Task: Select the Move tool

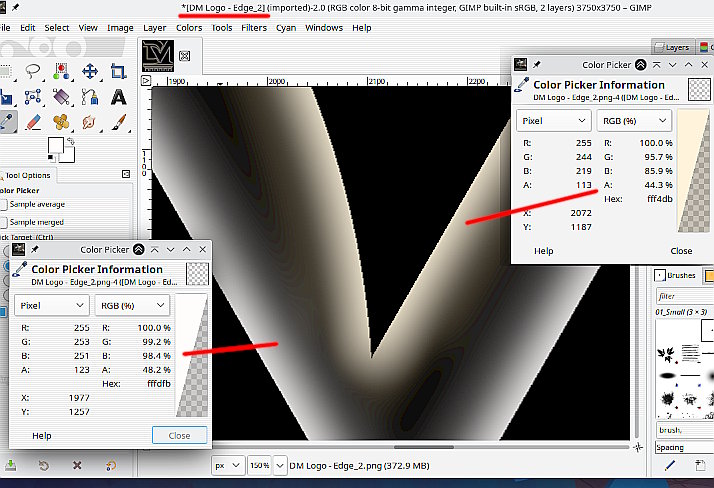Action: click(90, 71)
